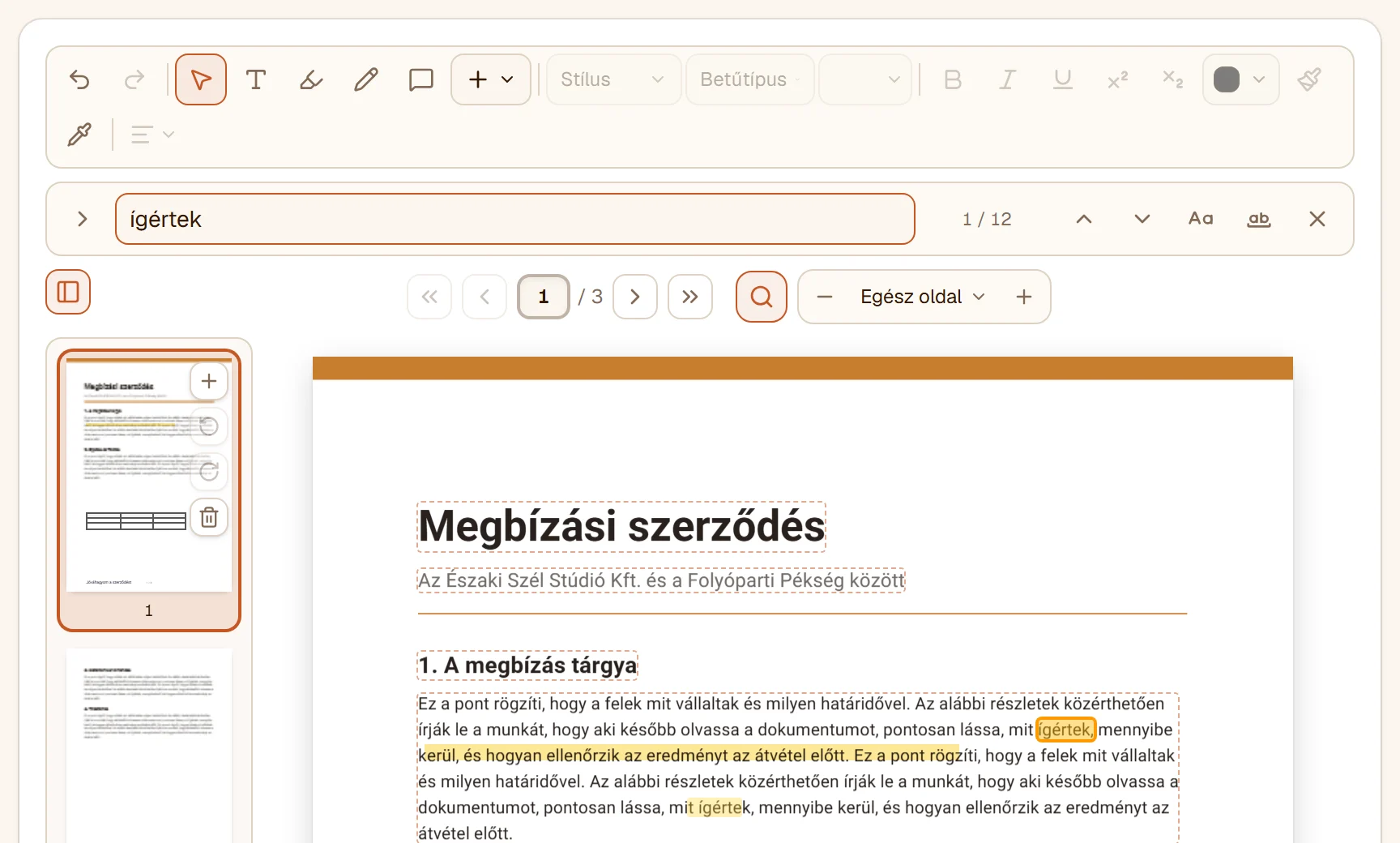The width and height of the screenshot is (1400, 843).
Task: Select the page 2 thumbnail
Action: click(149, 744)
